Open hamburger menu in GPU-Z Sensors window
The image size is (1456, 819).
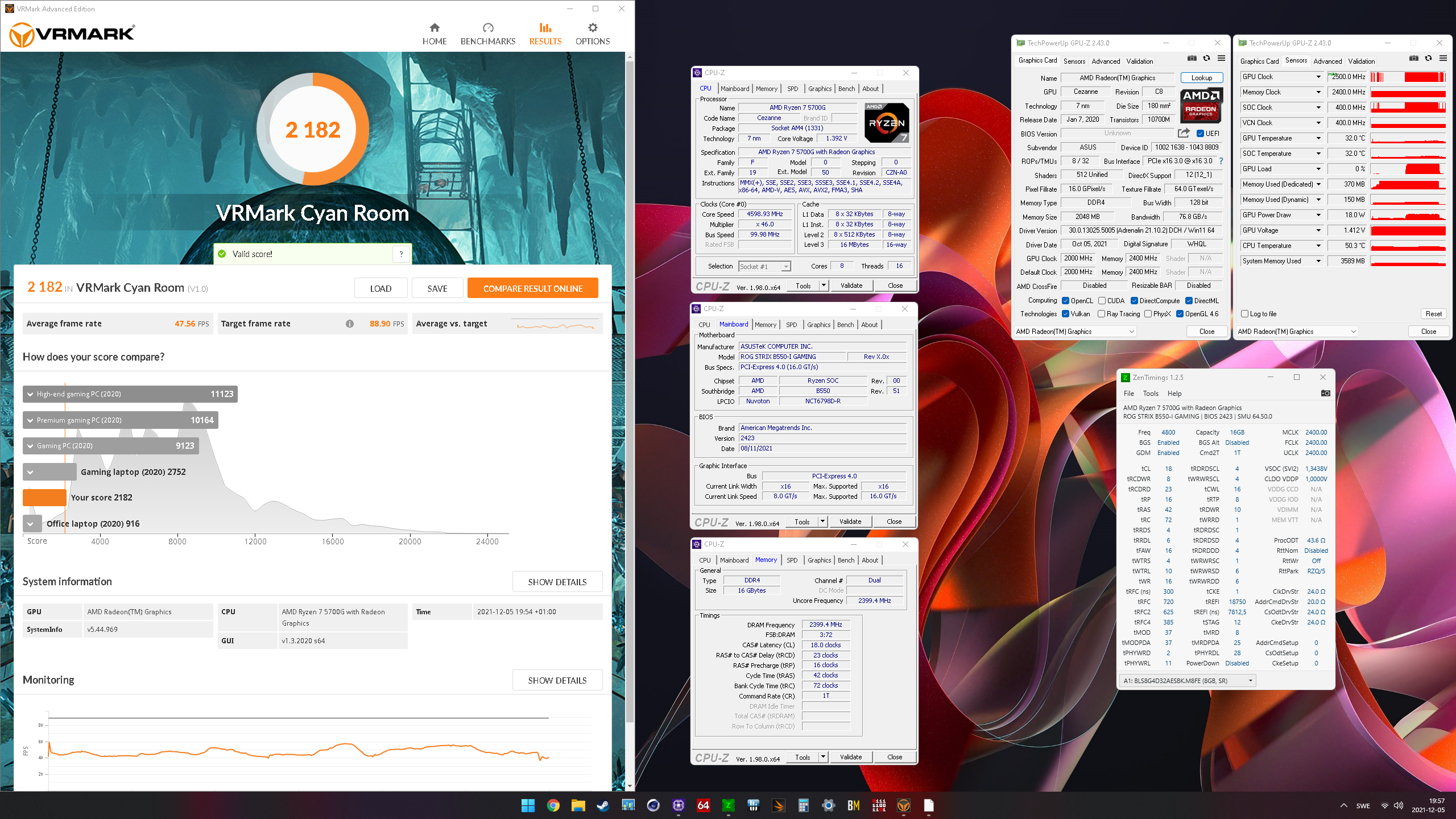(1443, 58)
